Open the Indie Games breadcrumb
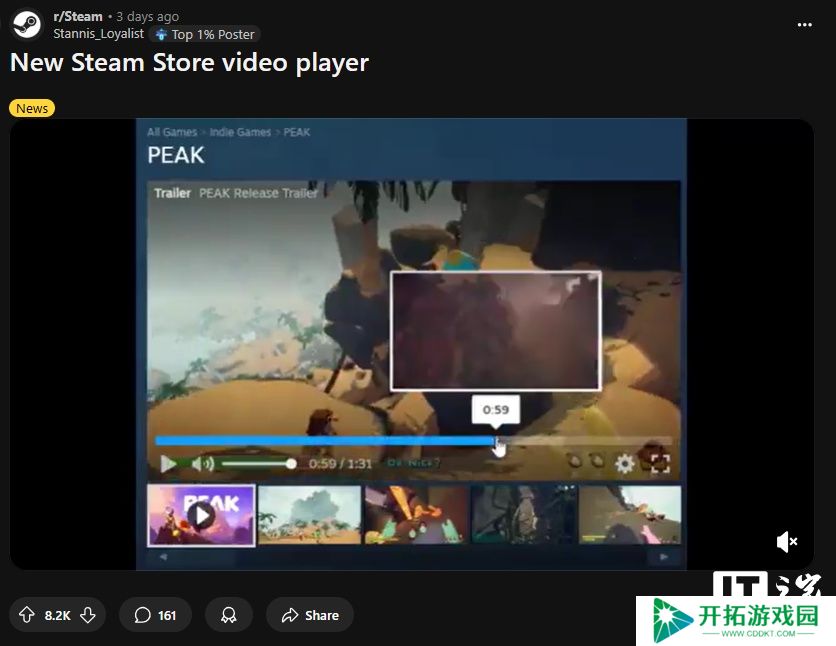Viewport: 836px width, 646px height. click(x=240, y=132)
